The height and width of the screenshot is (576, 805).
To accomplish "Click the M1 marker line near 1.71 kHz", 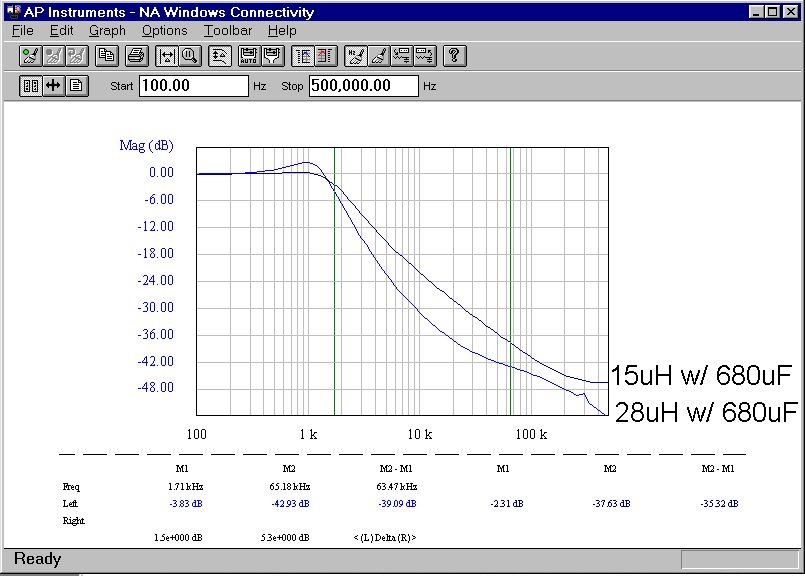I will coord(335,281).
